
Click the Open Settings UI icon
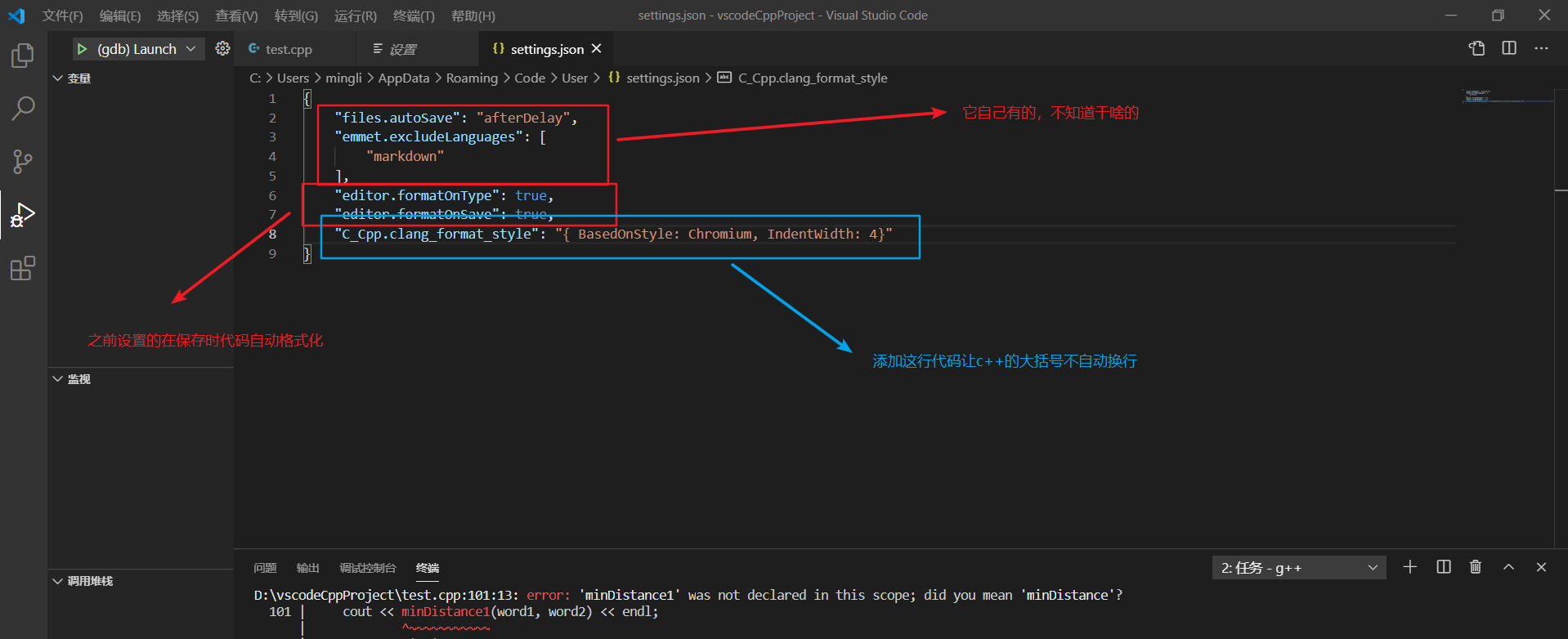click(x=1476, y=48)
